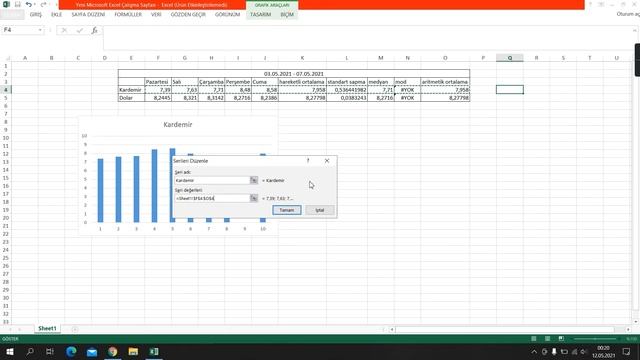640x360 pixels.
Task: Click the formula bar confirm checkmark icon
Action: [80, 30]
